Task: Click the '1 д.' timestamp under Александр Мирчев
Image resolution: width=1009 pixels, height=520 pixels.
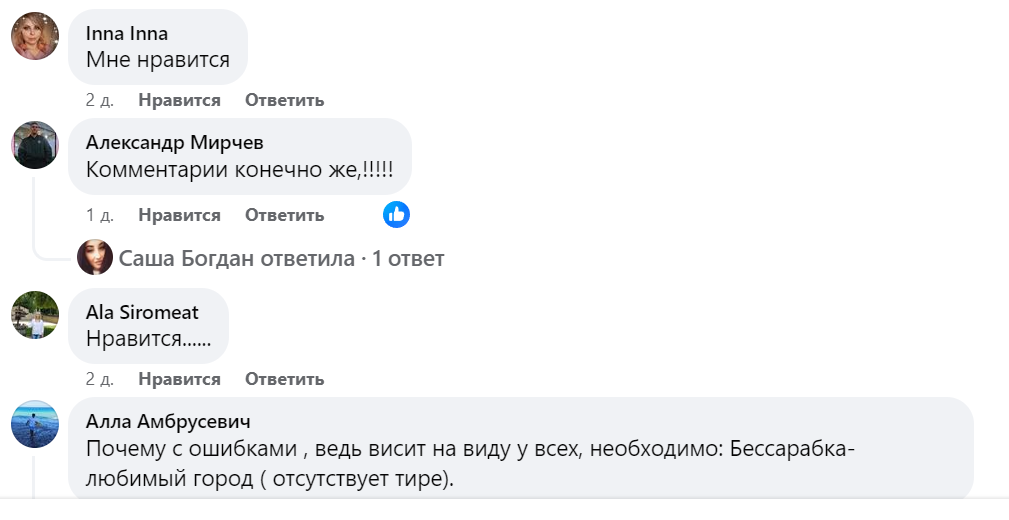Action: coord(100,215)
